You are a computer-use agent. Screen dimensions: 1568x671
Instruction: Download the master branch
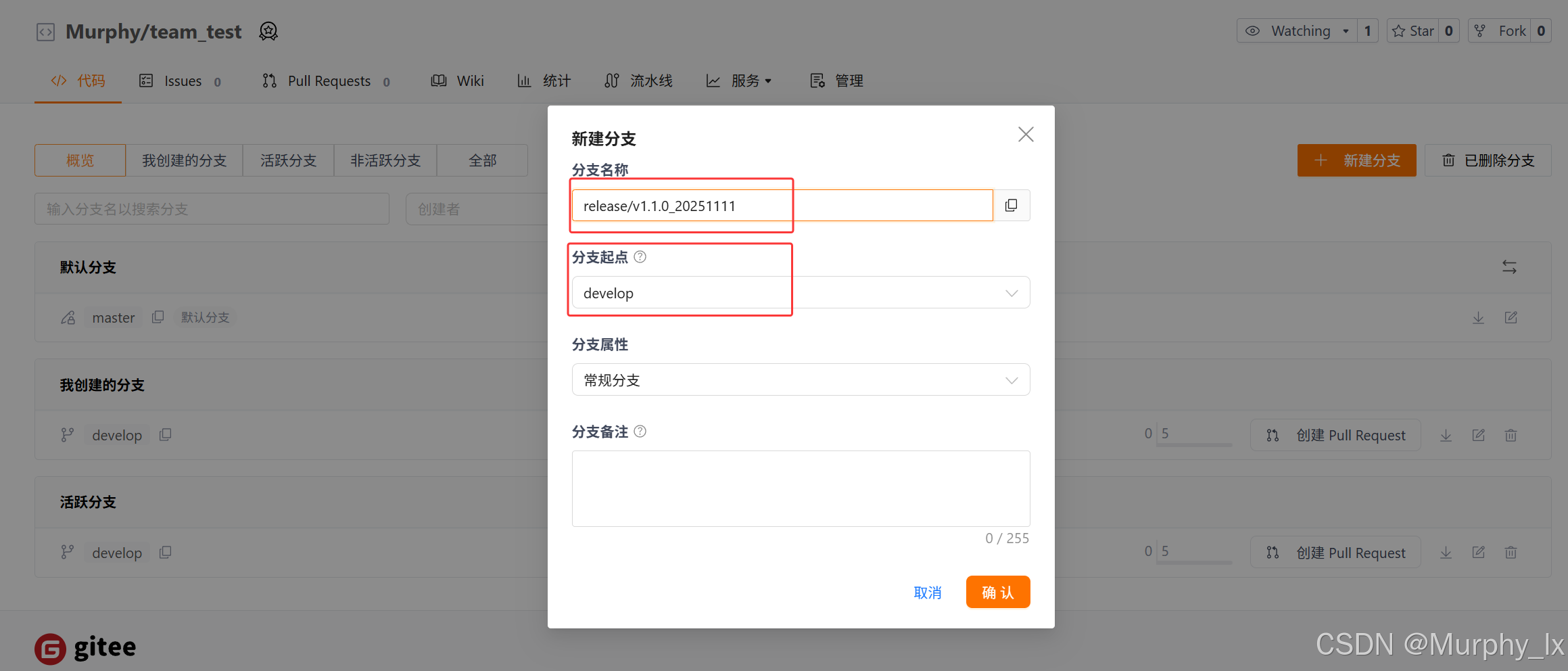[x=1478, y=318]
